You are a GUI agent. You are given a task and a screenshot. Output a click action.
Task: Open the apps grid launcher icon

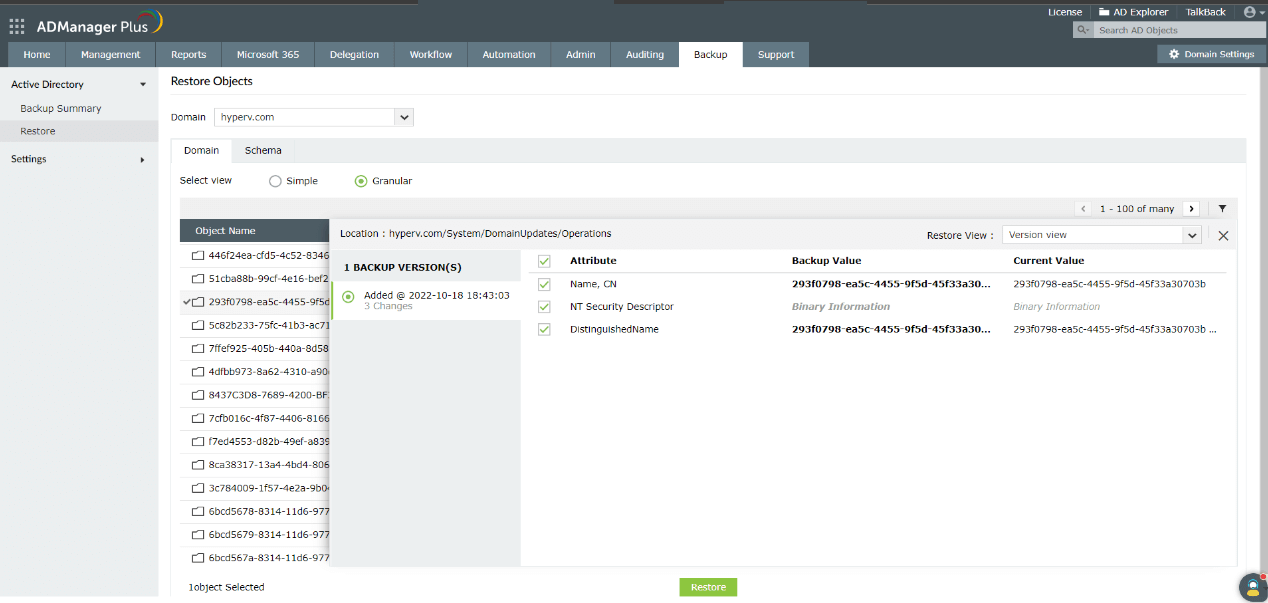(x=17, y=26)
